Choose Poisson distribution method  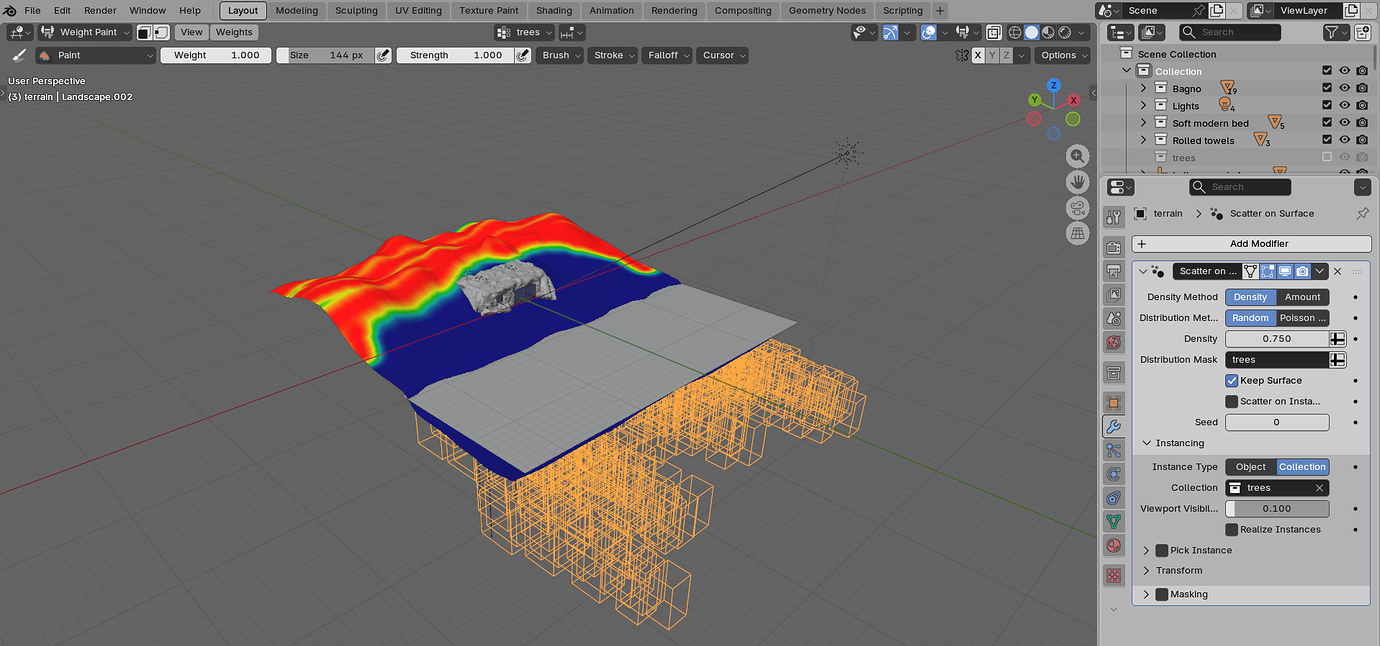1302,318
